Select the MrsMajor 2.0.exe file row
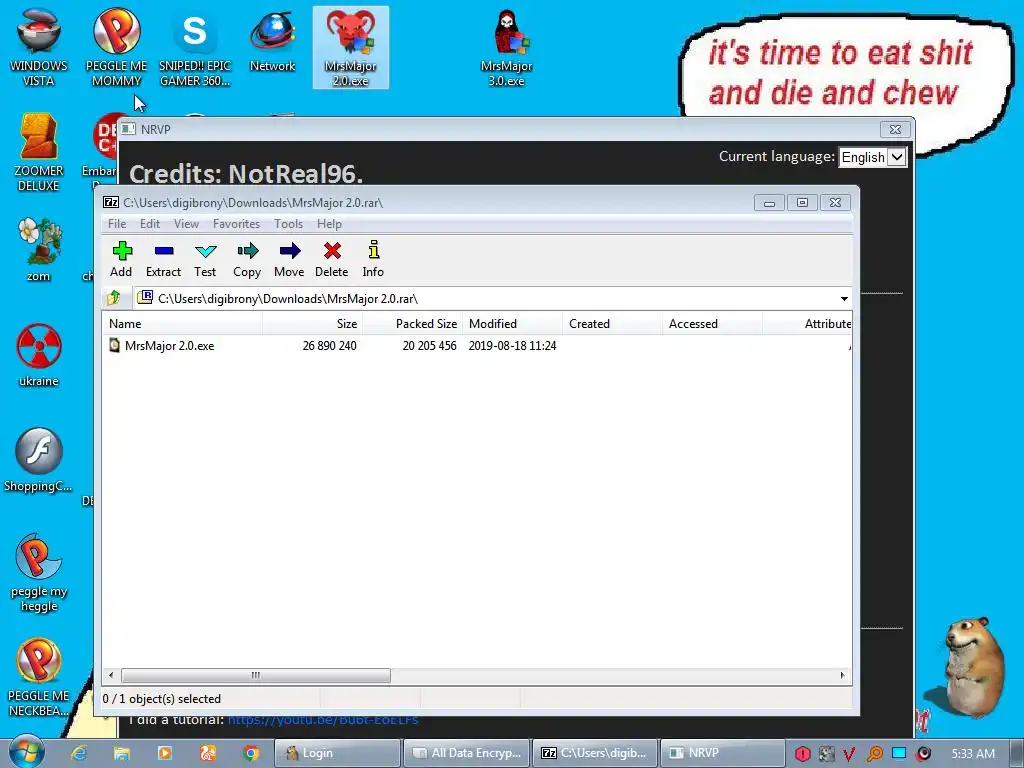Viewport: 1024px width, 768px height. tap(477, 345)
